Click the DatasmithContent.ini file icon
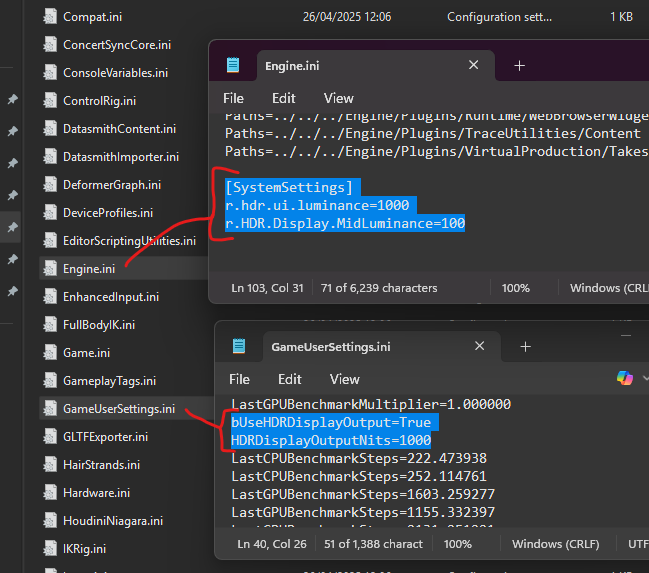 pyautogui.click(x=50, y=129)
